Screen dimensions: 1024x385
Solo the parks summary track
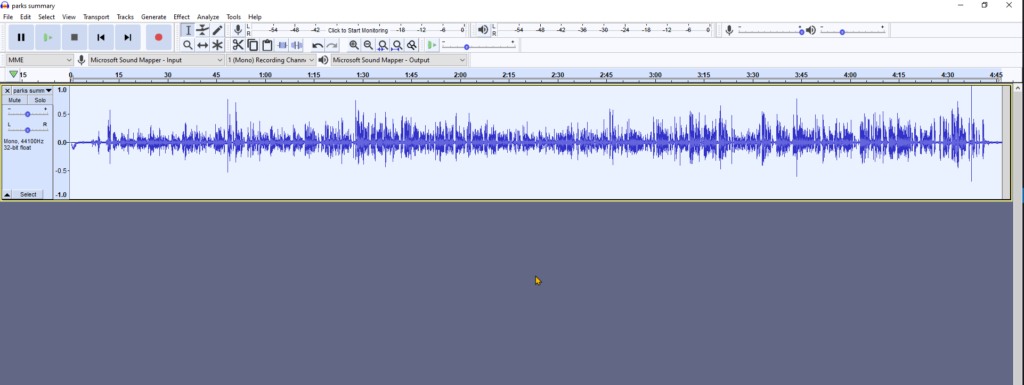[x=40, y=100]
